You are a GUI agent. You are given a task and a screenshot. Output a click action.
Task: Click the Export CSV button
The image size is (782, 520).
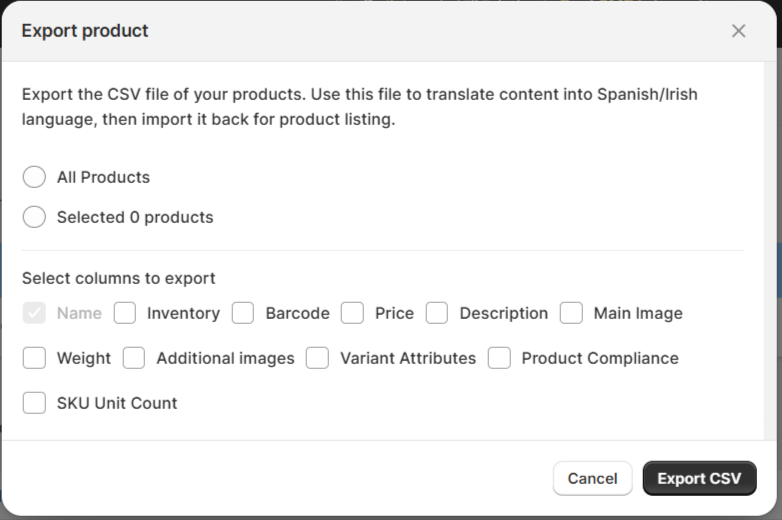click(x=699, y=478)
